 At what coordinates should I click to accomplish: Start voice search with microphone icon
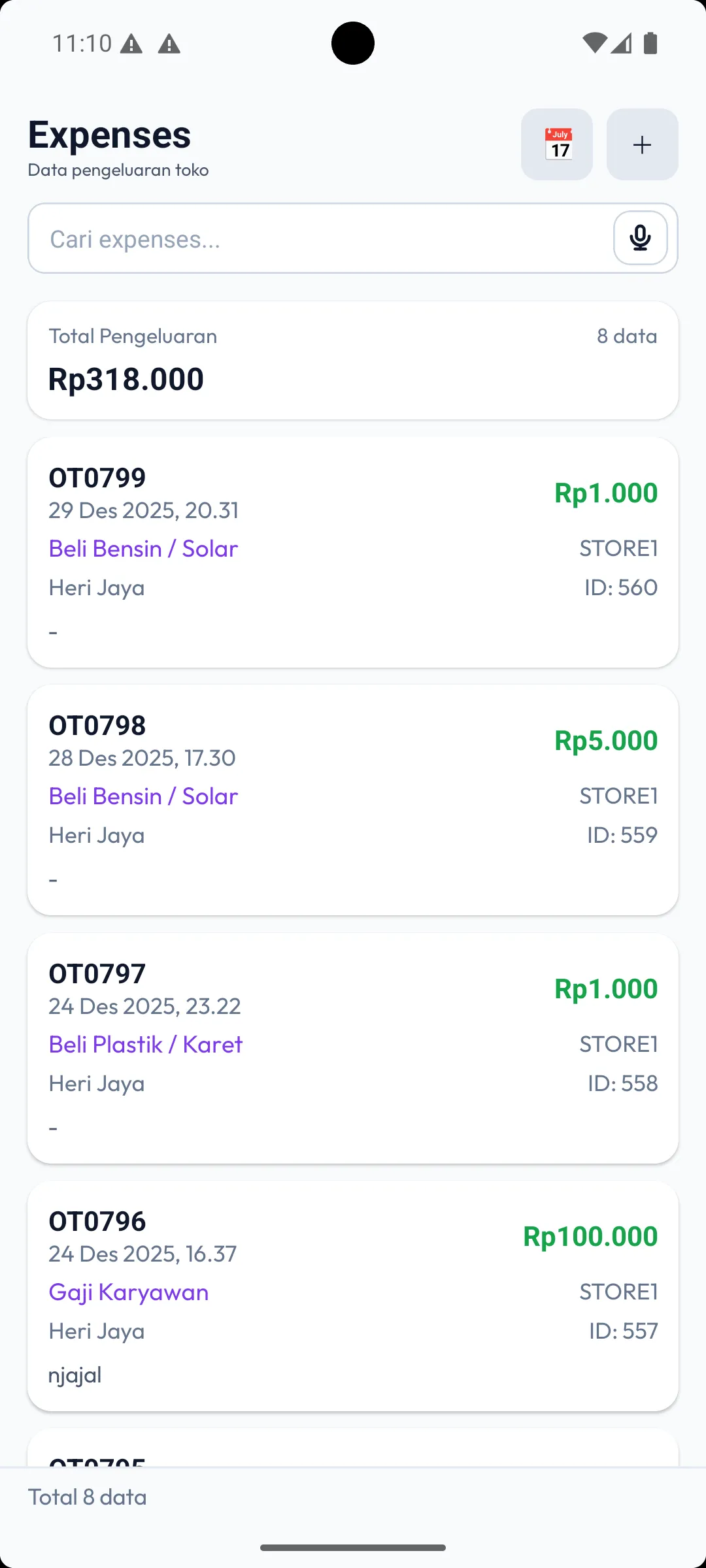[640, 238]
